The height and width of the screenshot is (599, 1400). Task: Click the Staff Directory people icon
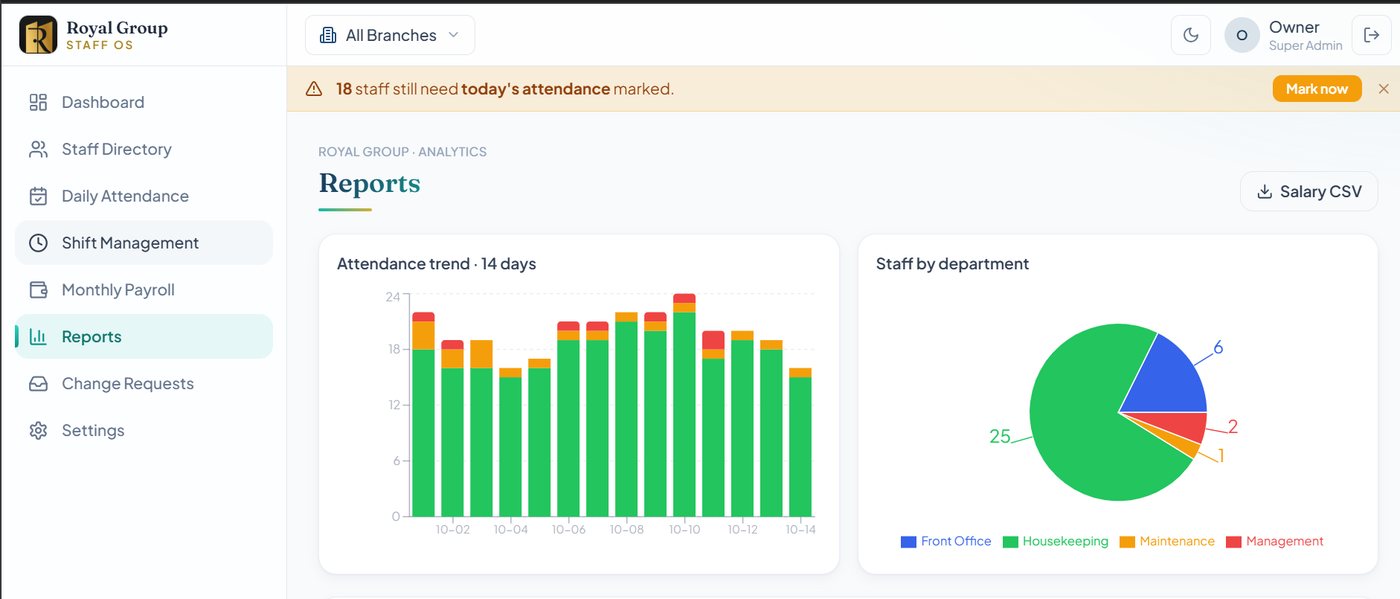click(x=38, y=149)
